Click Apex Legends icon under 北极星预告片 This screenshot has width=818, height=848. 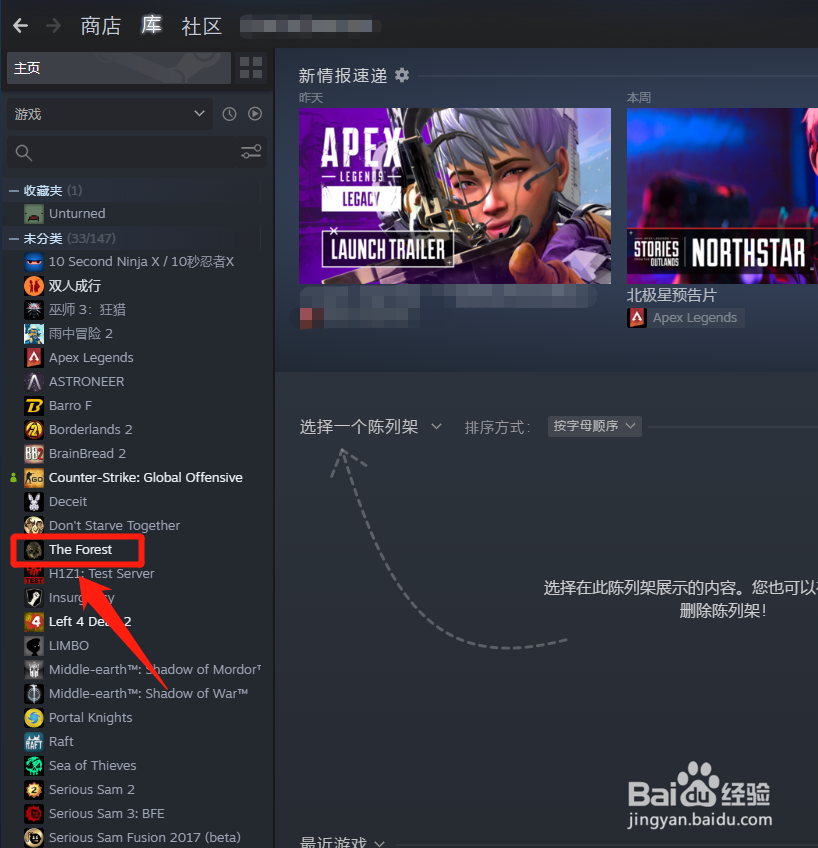pos(636,318)
